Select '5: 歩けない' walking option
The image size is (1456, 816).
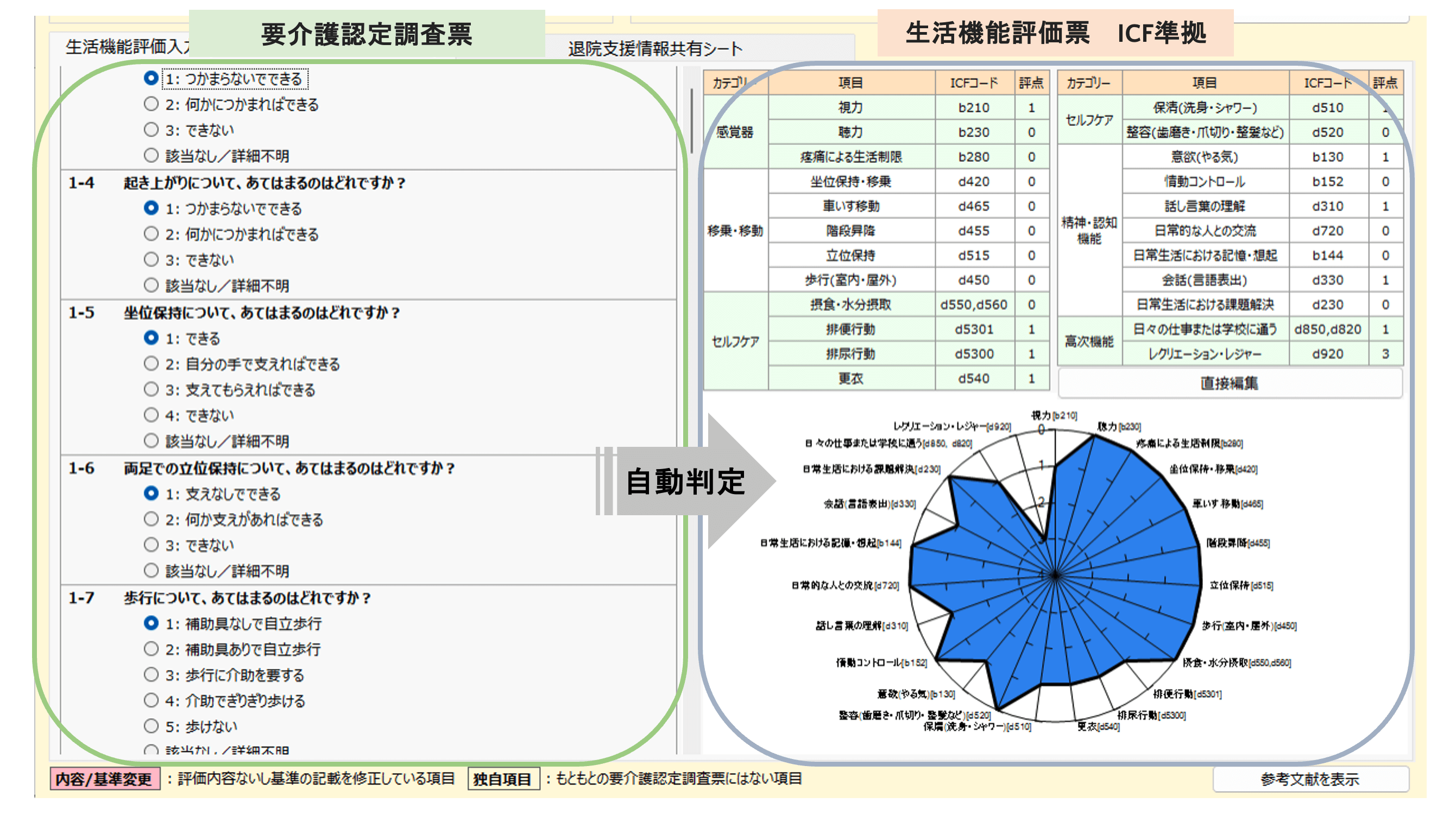[x=151, y=726]
